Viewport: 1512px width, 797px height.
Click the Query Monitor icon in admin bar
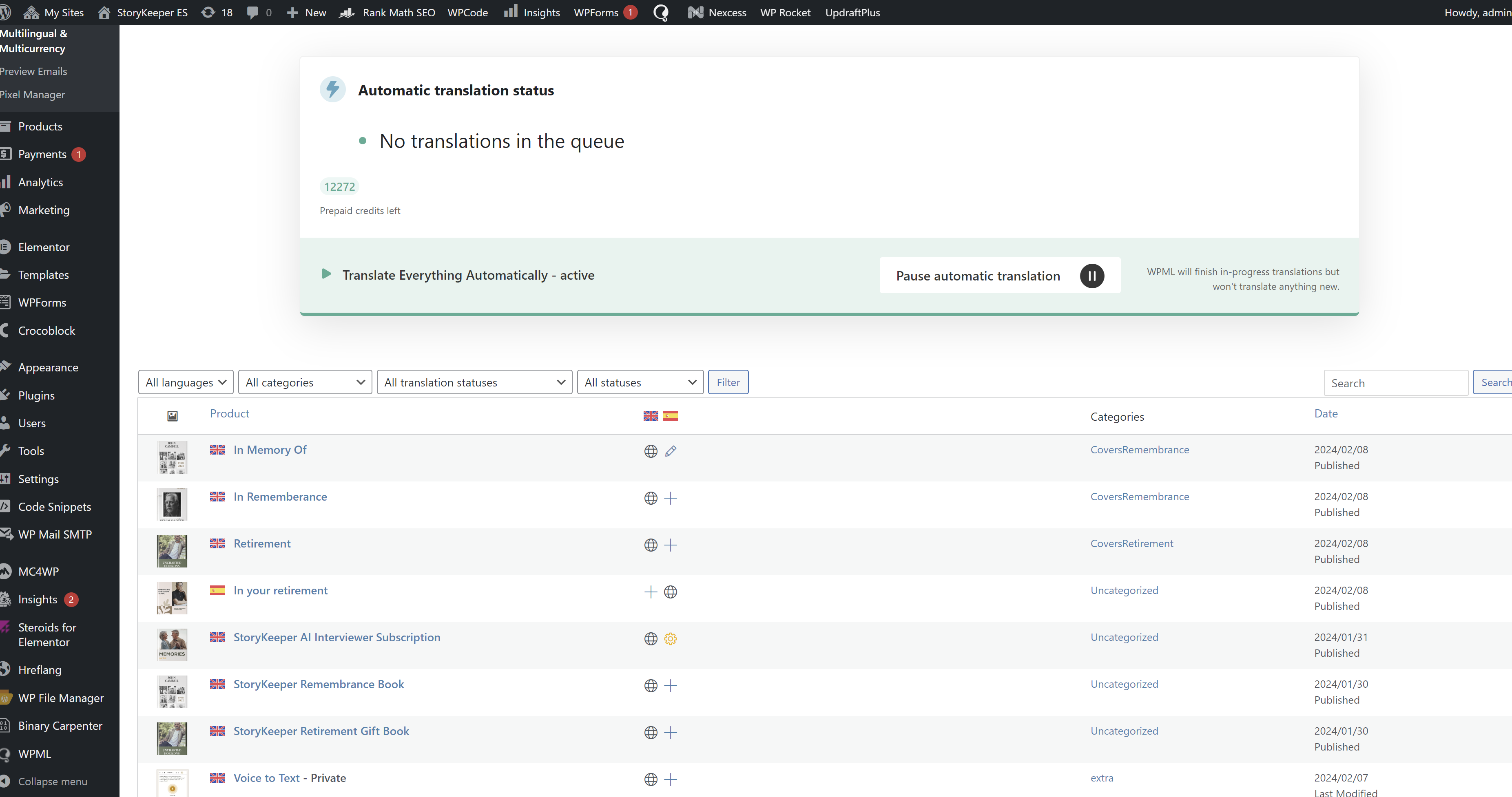point(660,12)
